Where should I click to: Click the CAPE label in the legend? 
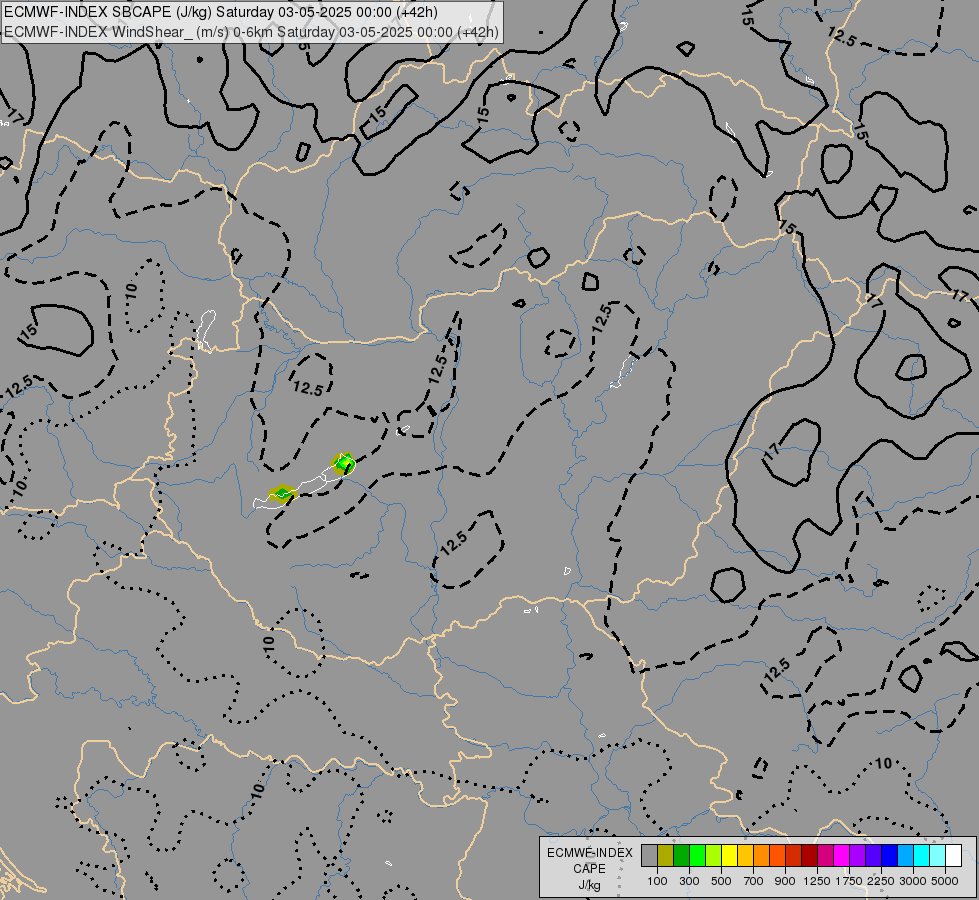589,869
